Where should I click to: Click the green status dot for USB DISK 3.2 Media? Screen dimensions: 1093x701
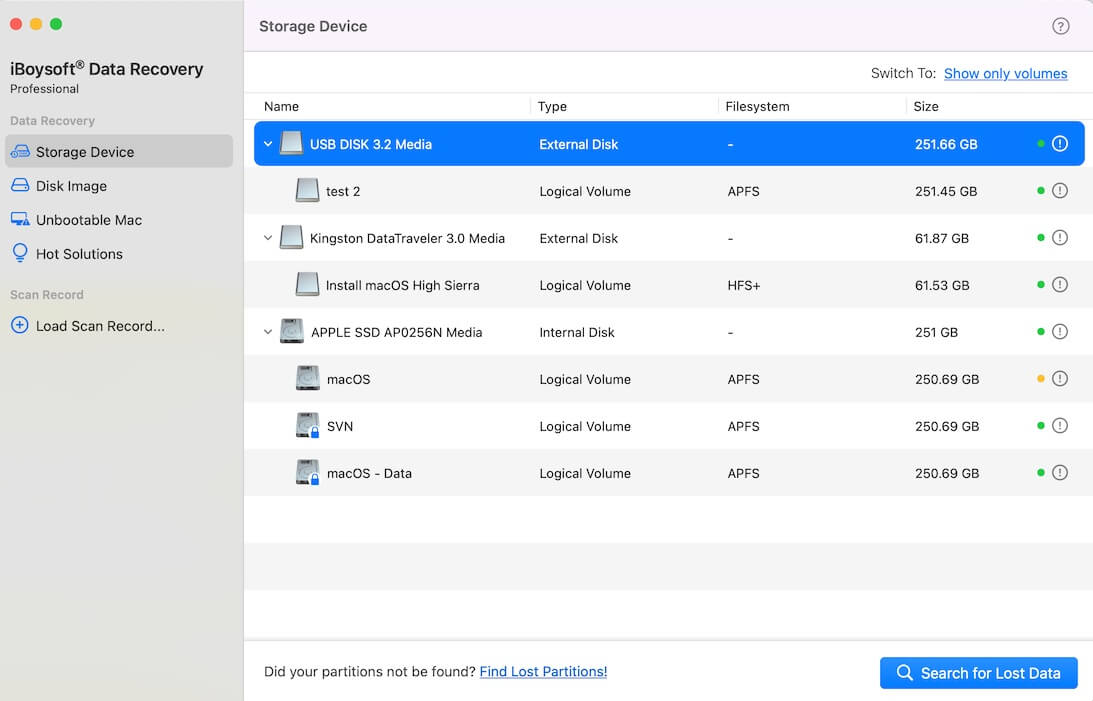1041,144
